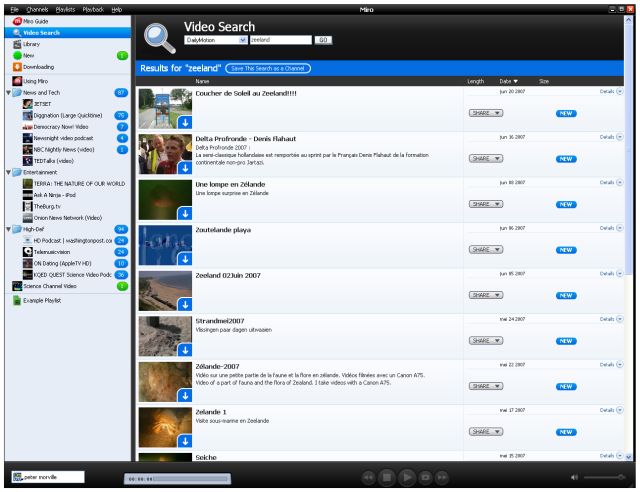Download Une lompe en Zélande video
640x492 pixels.
coord(185,213)
